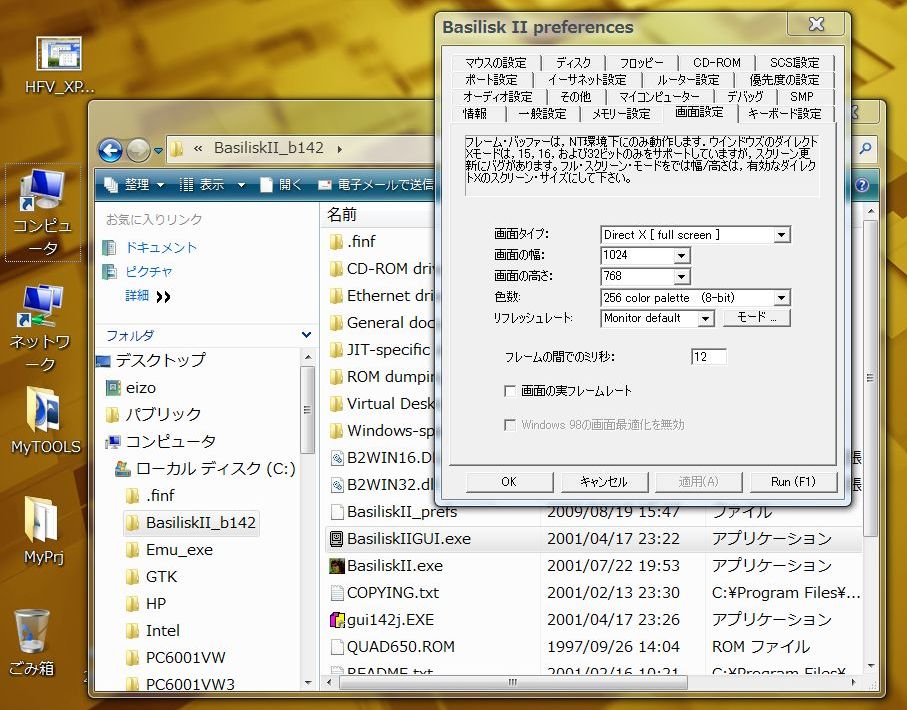
Task: Open the CD-ROM drivers folder icon
Action: pos(336,268)
